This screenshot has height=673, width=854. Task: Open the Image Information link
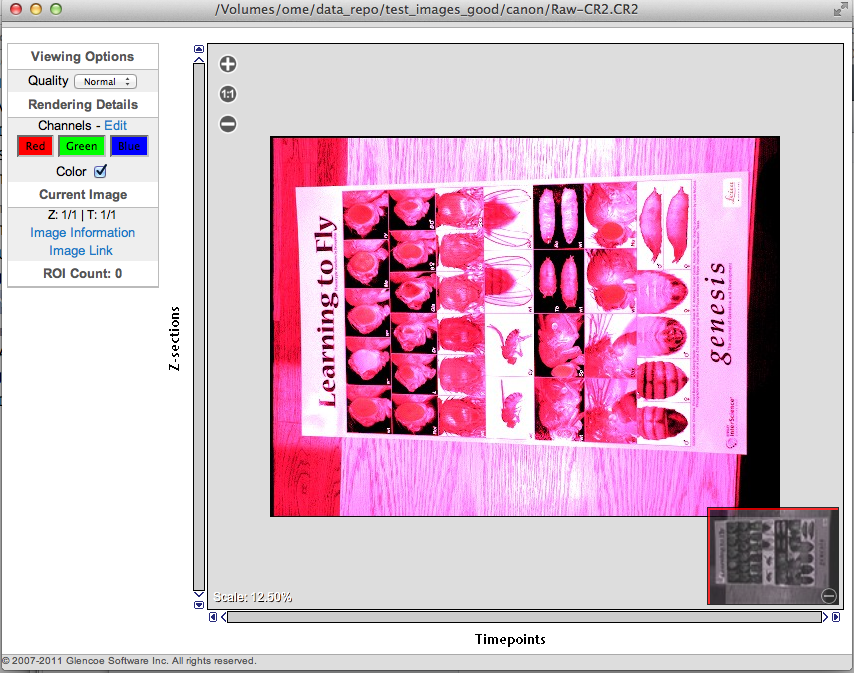pos(82,233)
